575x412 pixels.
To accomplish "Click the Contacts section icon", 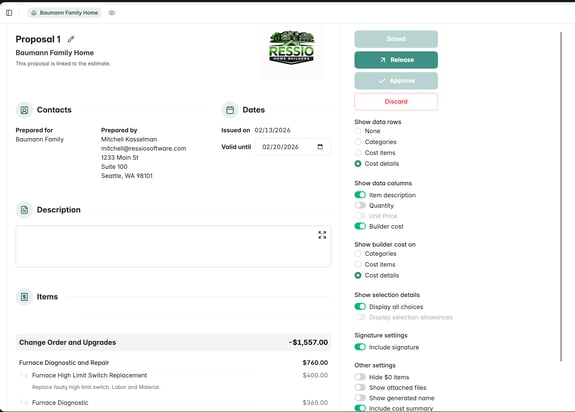I will point(24,110).
